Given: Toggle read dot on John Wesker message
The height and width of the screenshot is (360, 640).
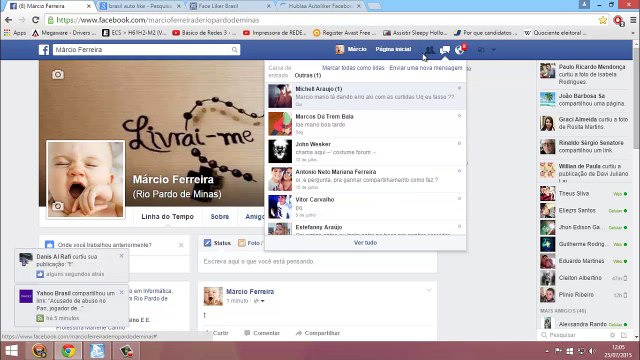Looking at the screenshot, I should click(x=459, y=144).
